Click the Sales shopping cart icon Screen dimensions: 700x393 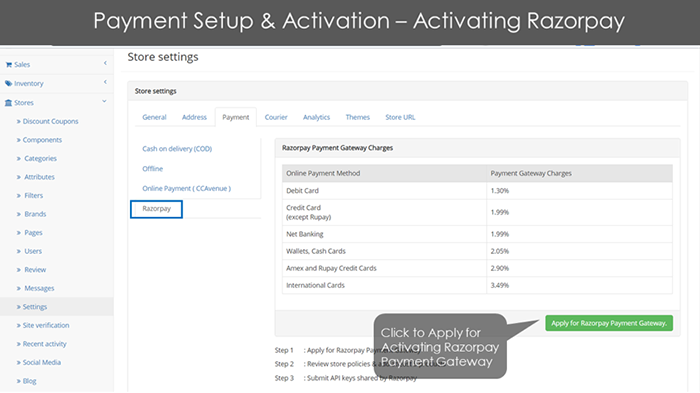click(8, 65)
